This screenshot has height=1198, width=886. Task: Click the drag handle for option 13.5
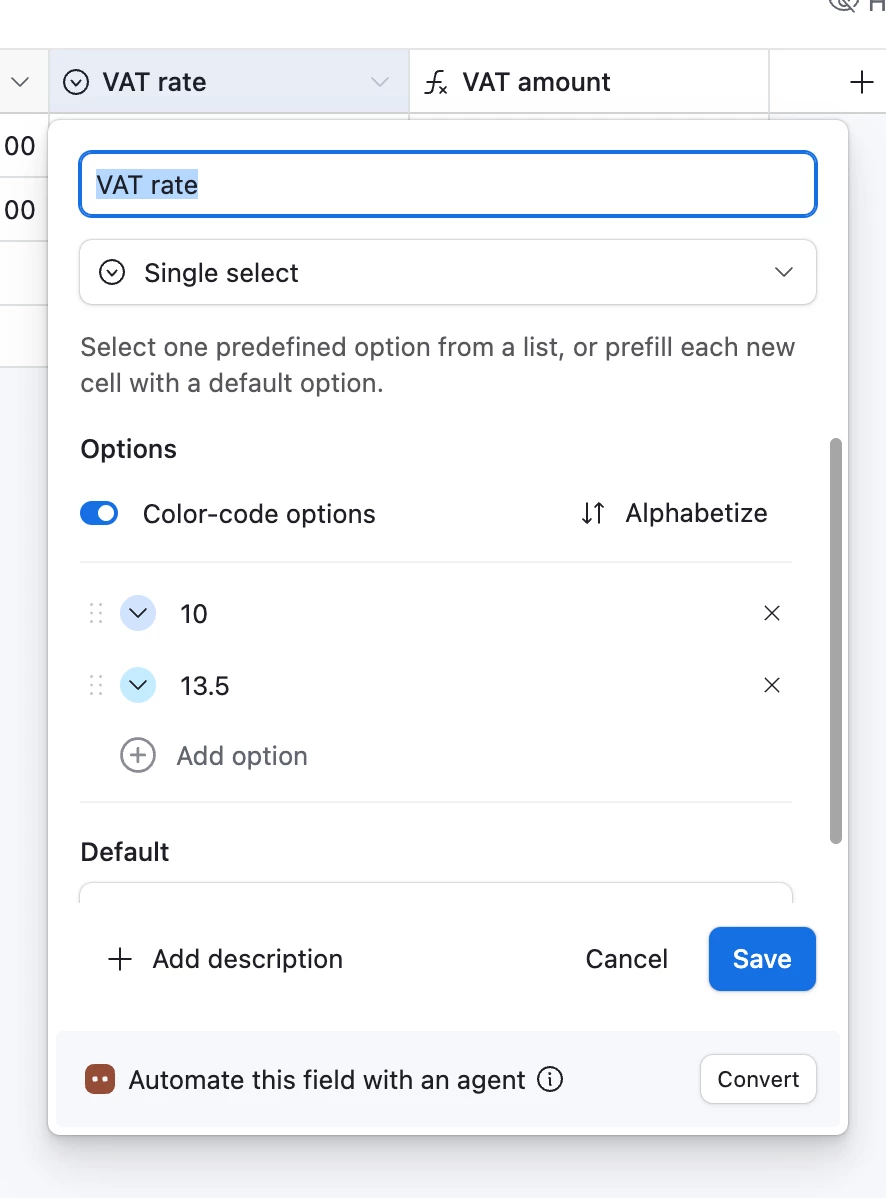96,686
